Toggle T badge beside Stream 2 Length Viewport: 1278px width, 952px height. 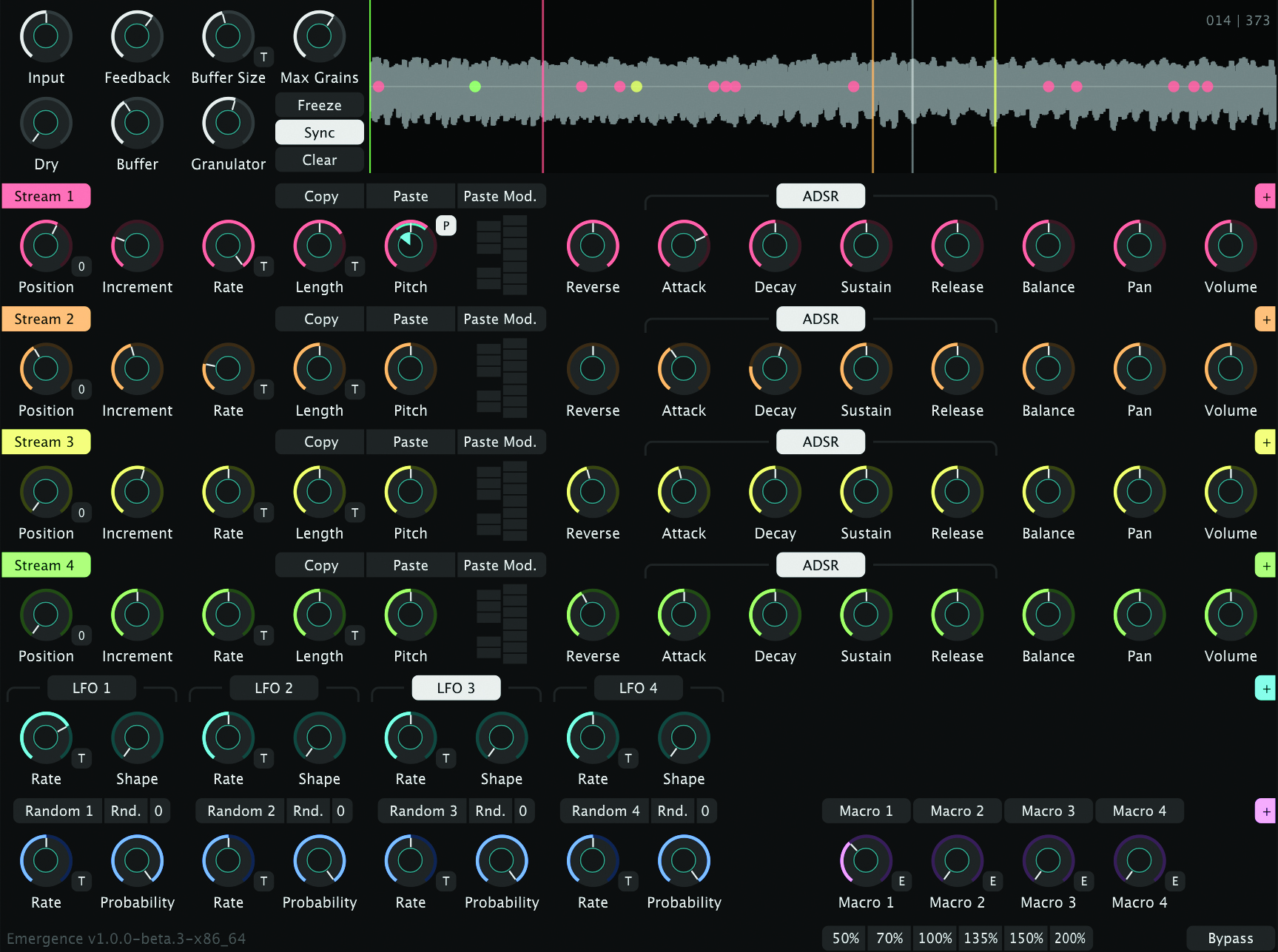pos(355,389)
